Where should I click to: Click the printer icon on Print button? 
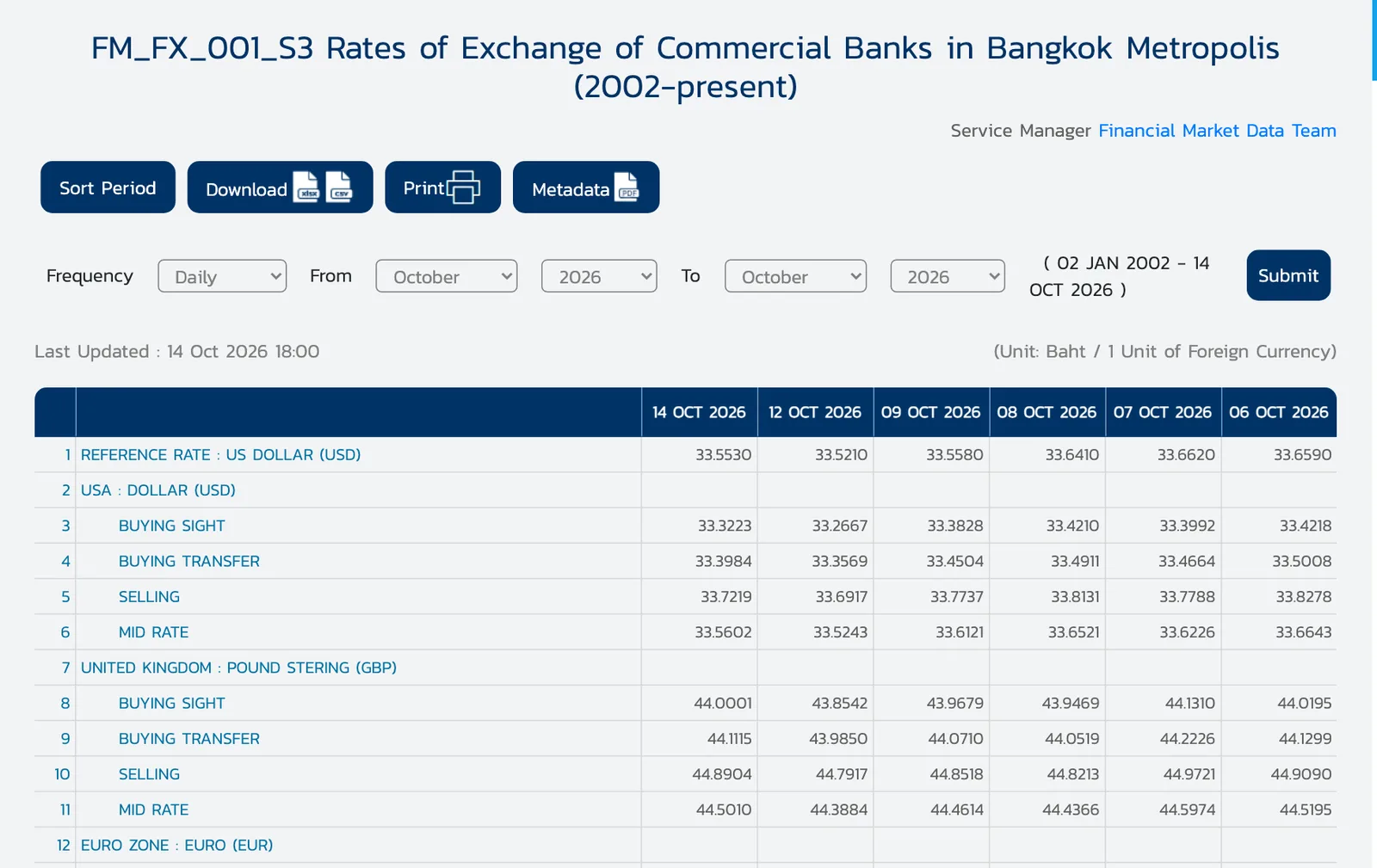coord(463,187)
